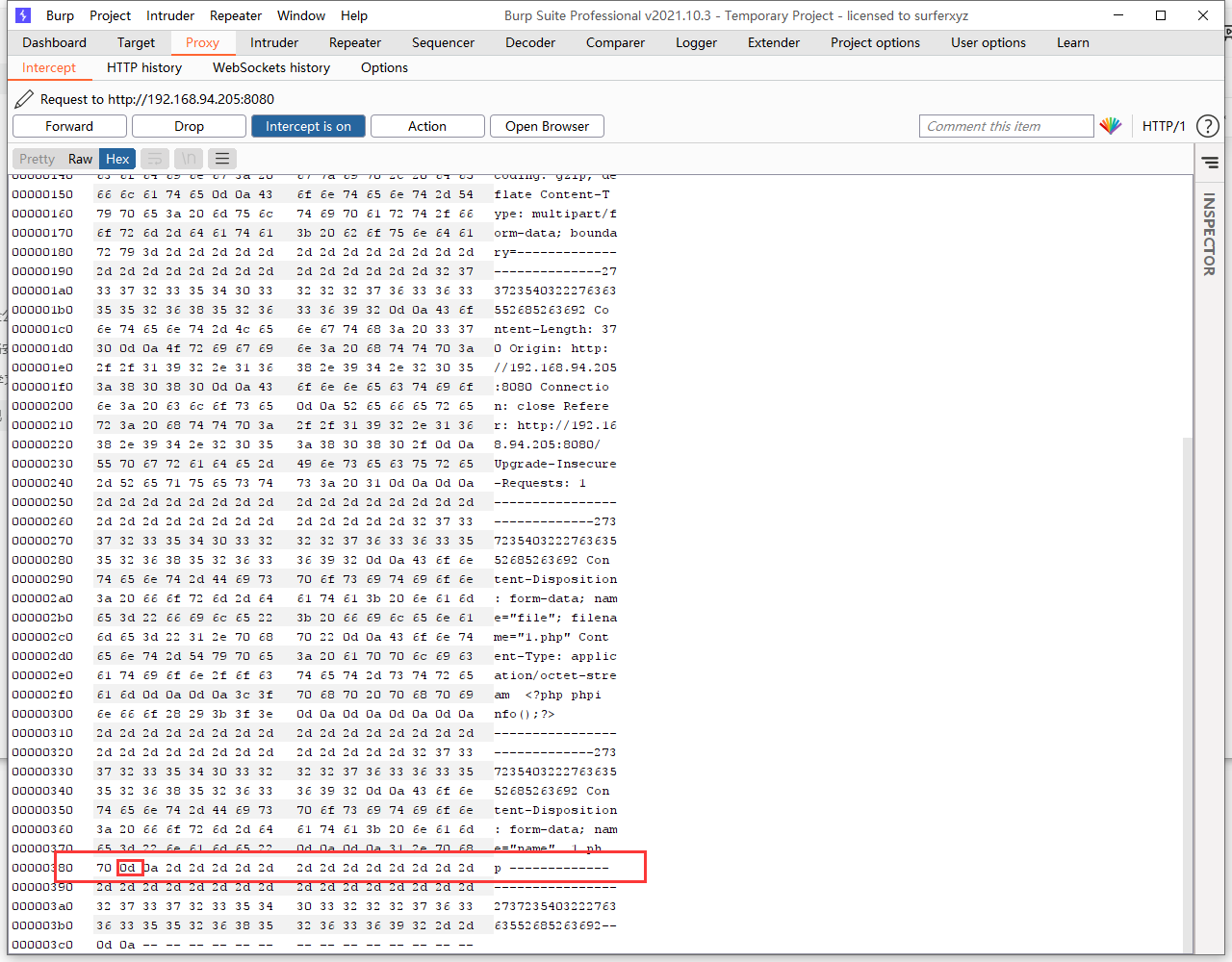
Task: Switch editor to Pretty view
Action: pyautogui.click(x=37, y=159)
